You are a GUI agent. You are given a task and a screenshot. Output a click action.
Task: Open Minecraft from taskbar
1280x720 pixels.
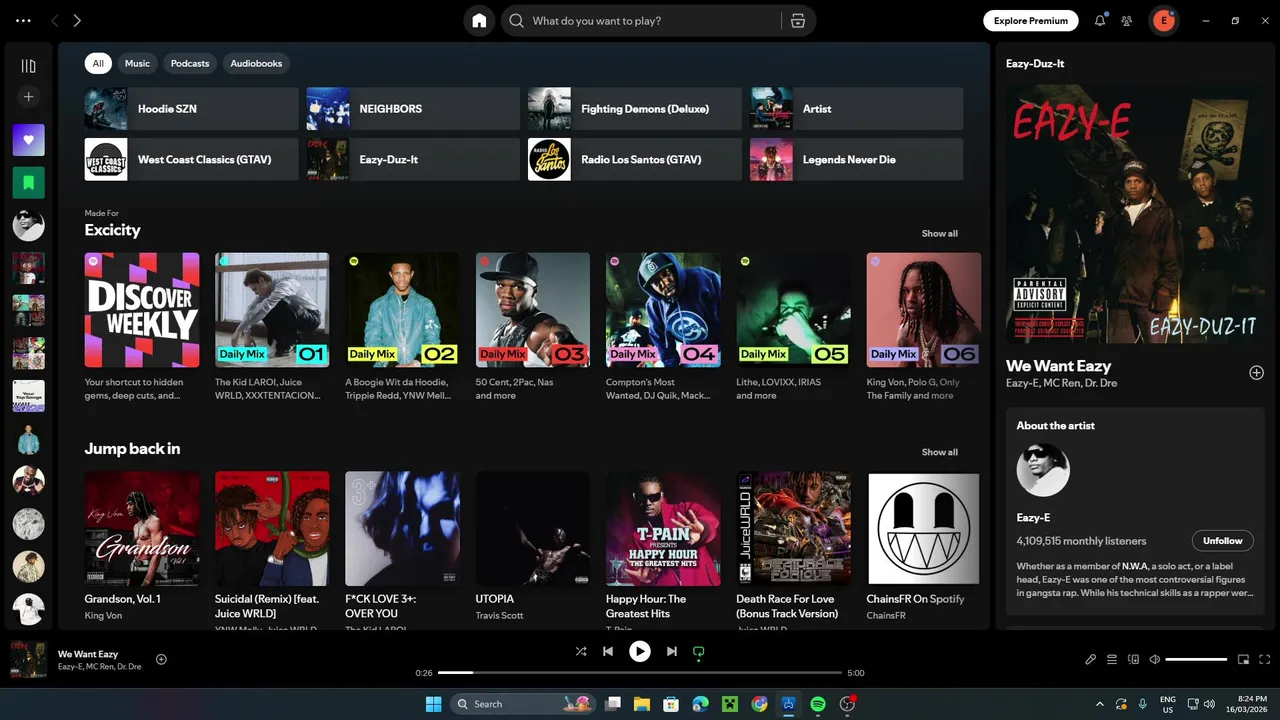pos(730,704)
